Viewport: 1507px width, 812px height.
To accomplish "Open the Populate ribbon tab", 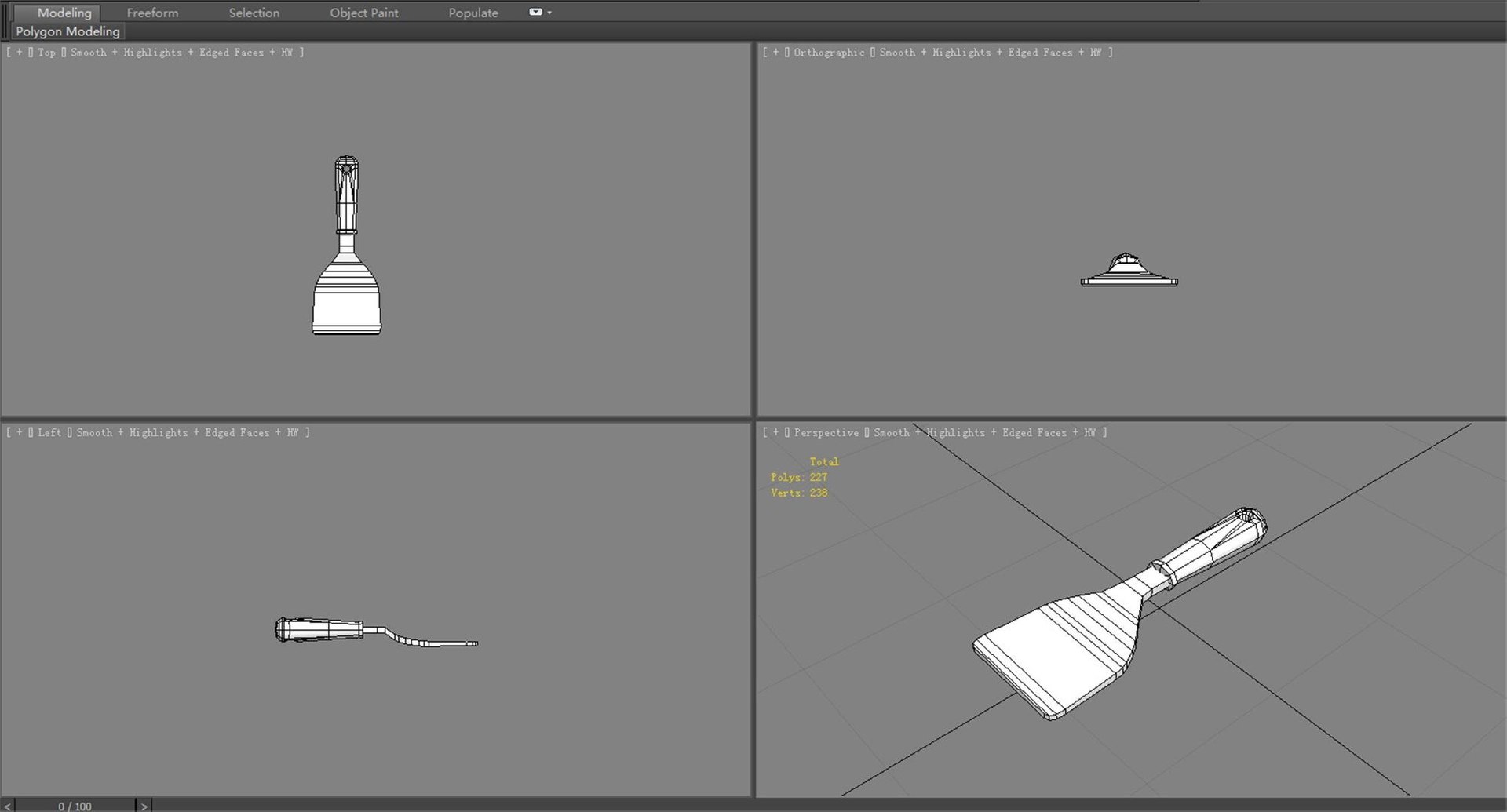I will click(473, 13).
